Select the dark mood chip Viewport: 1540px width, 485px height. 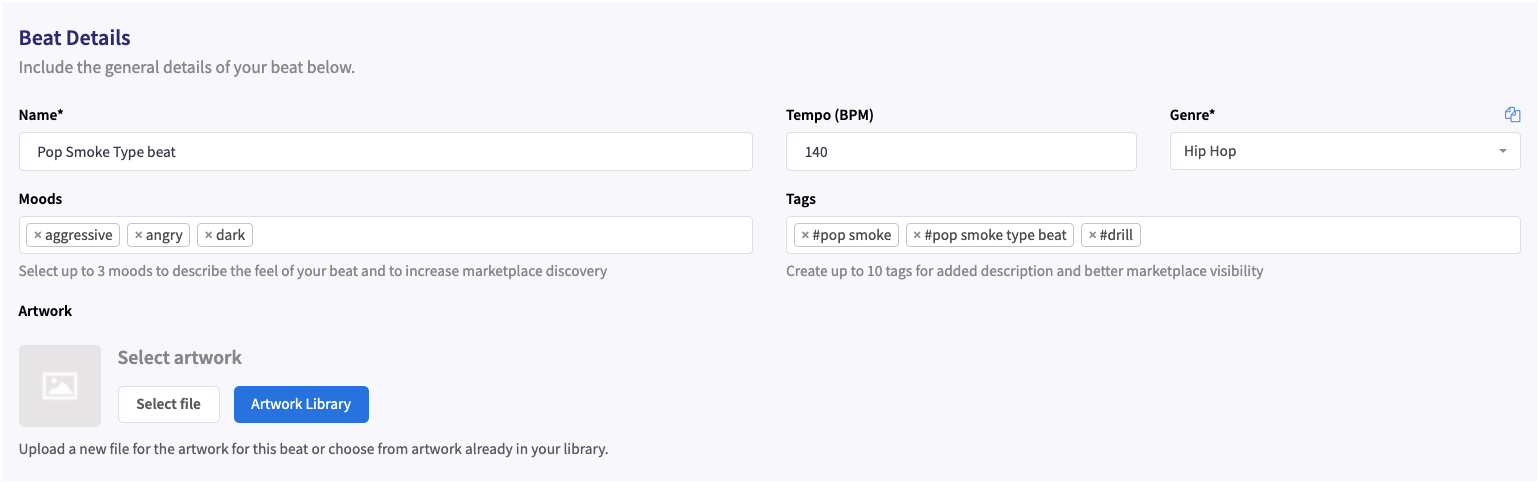[x=225, y=235]
